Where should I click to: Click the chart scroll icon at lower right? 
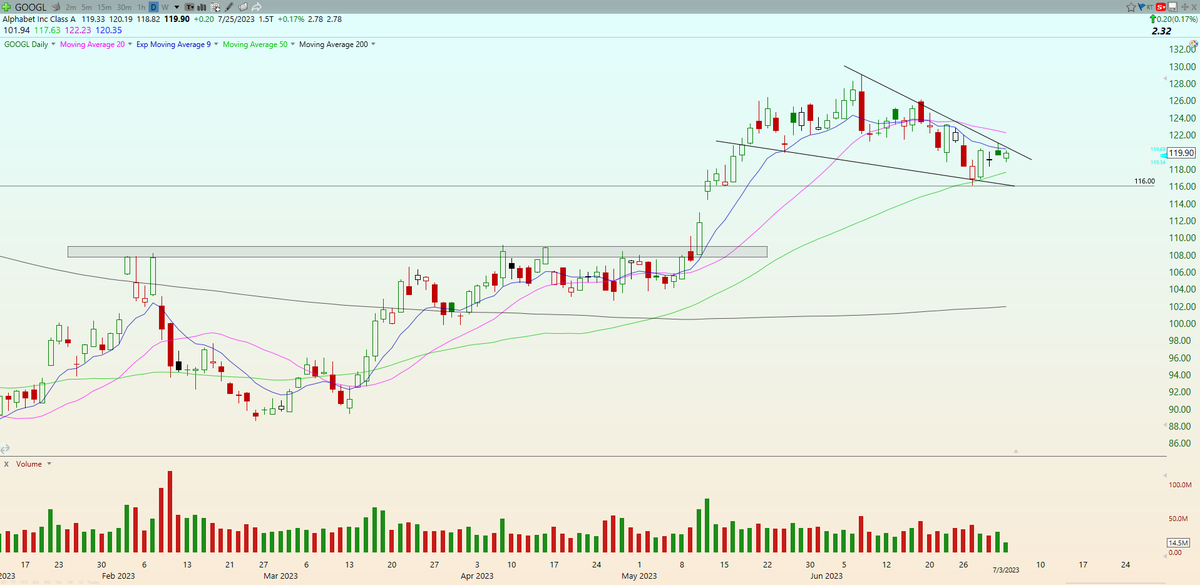(x=1016, y=450)
